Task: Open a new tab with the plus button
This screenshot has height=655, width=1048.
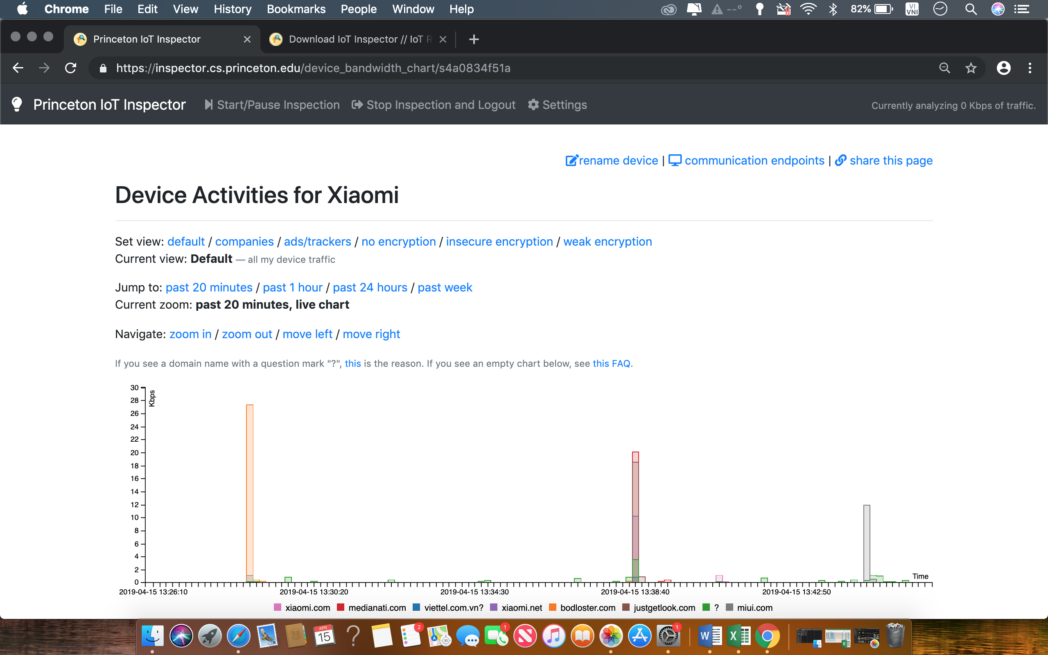Action: pos(474,39)
